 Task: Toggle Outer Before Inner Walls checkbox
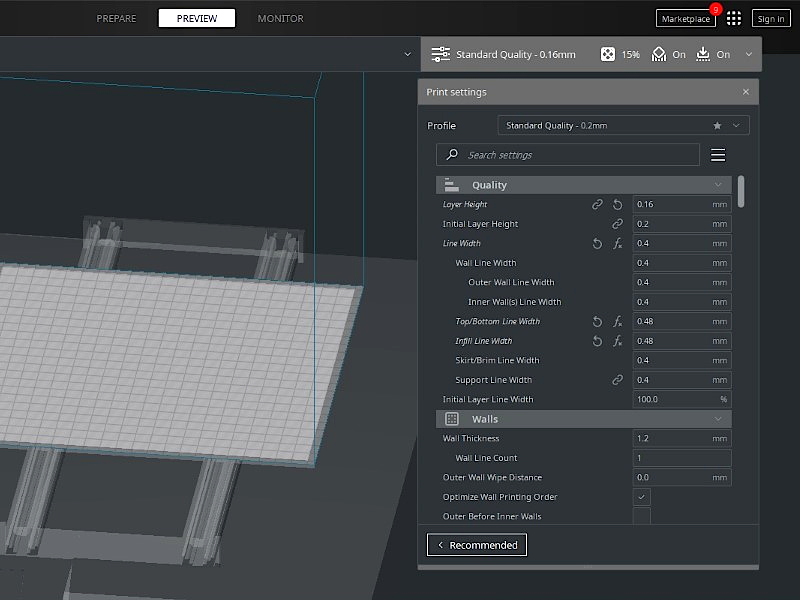[641, 516]
